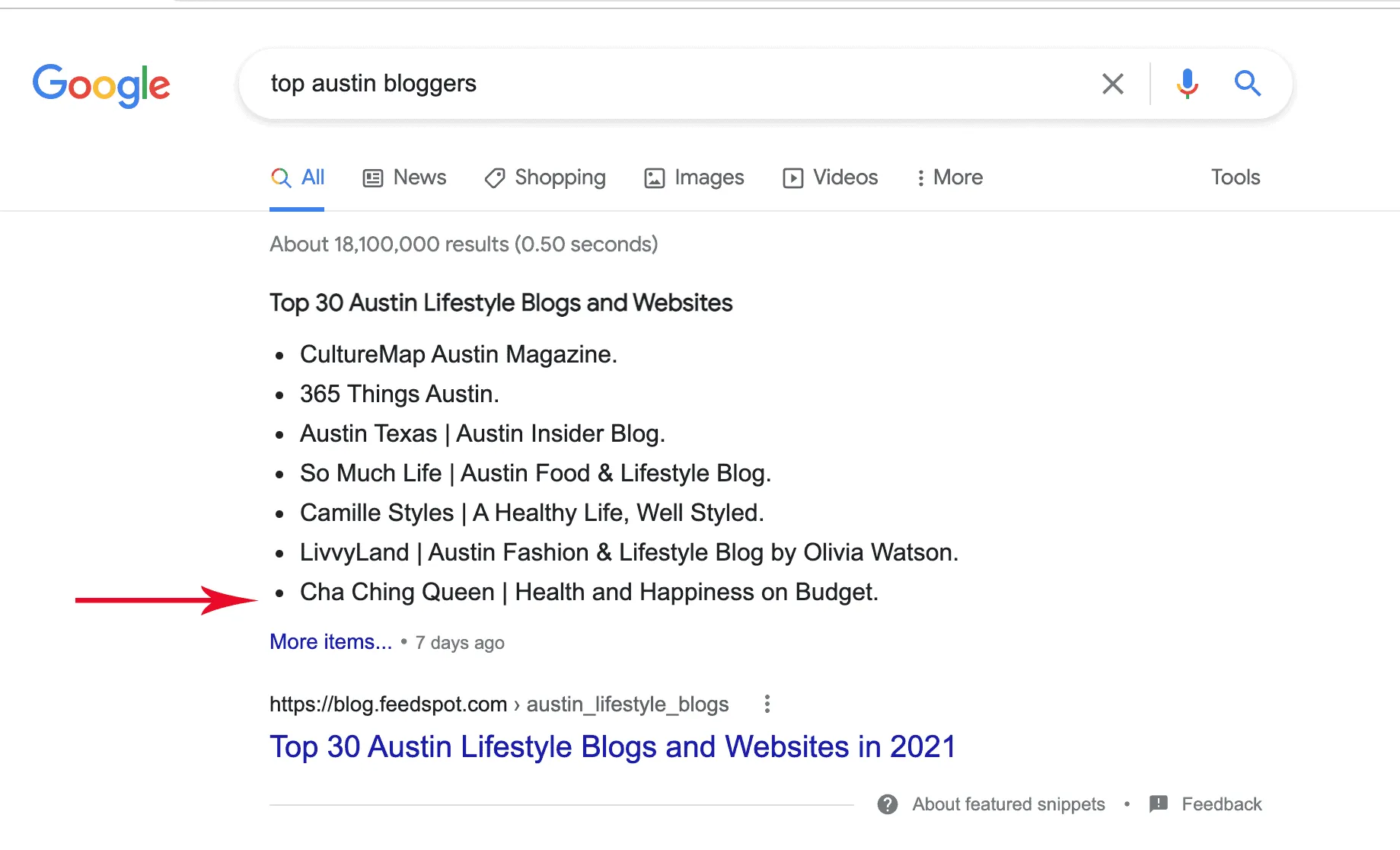Select 'Austin Texas | Austin Insider Blog.' item
Viewport: 1400px width, 850px height.
(x=483, y=433)
